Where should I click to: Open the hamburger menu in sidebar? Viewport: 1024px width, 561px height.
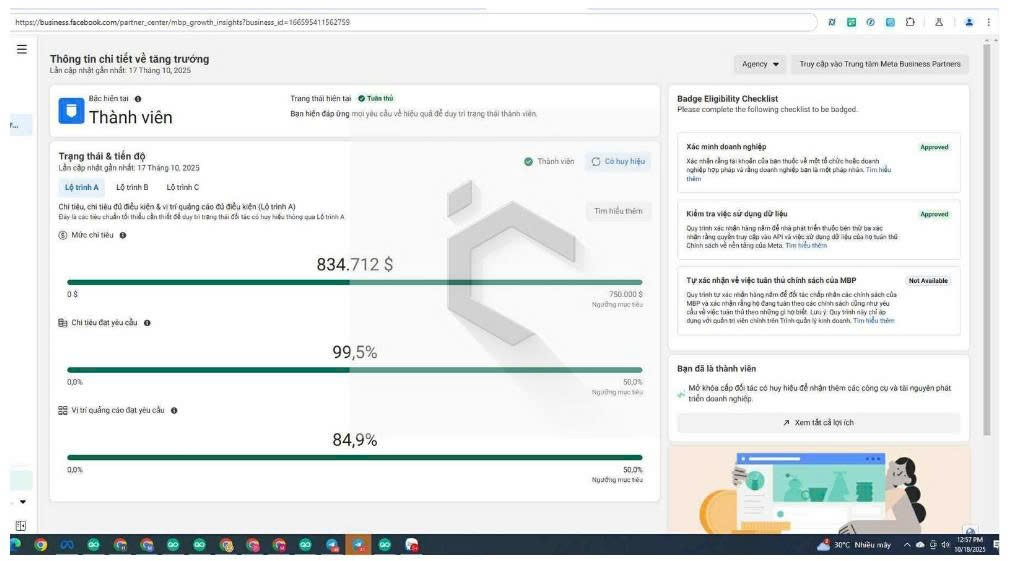(x=22, y=49)
